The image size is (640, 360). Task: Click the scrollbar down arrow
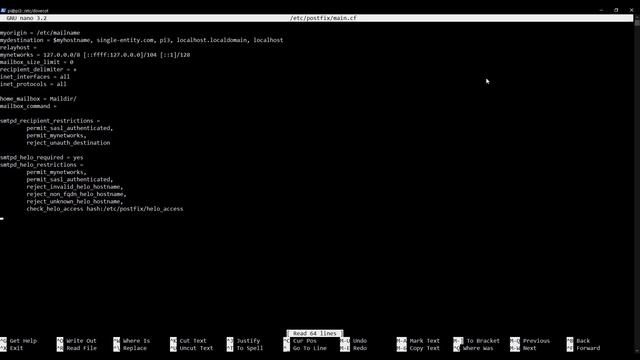tap(637, 352)
